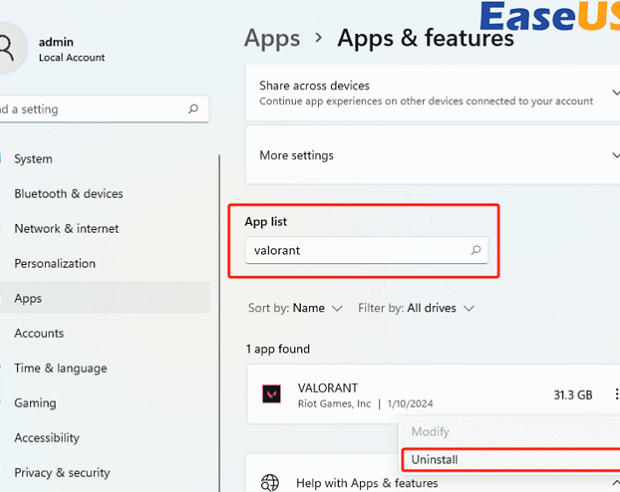Open the Filter by All drives dropdown
The image size is (620, 492).
point(416,308)
